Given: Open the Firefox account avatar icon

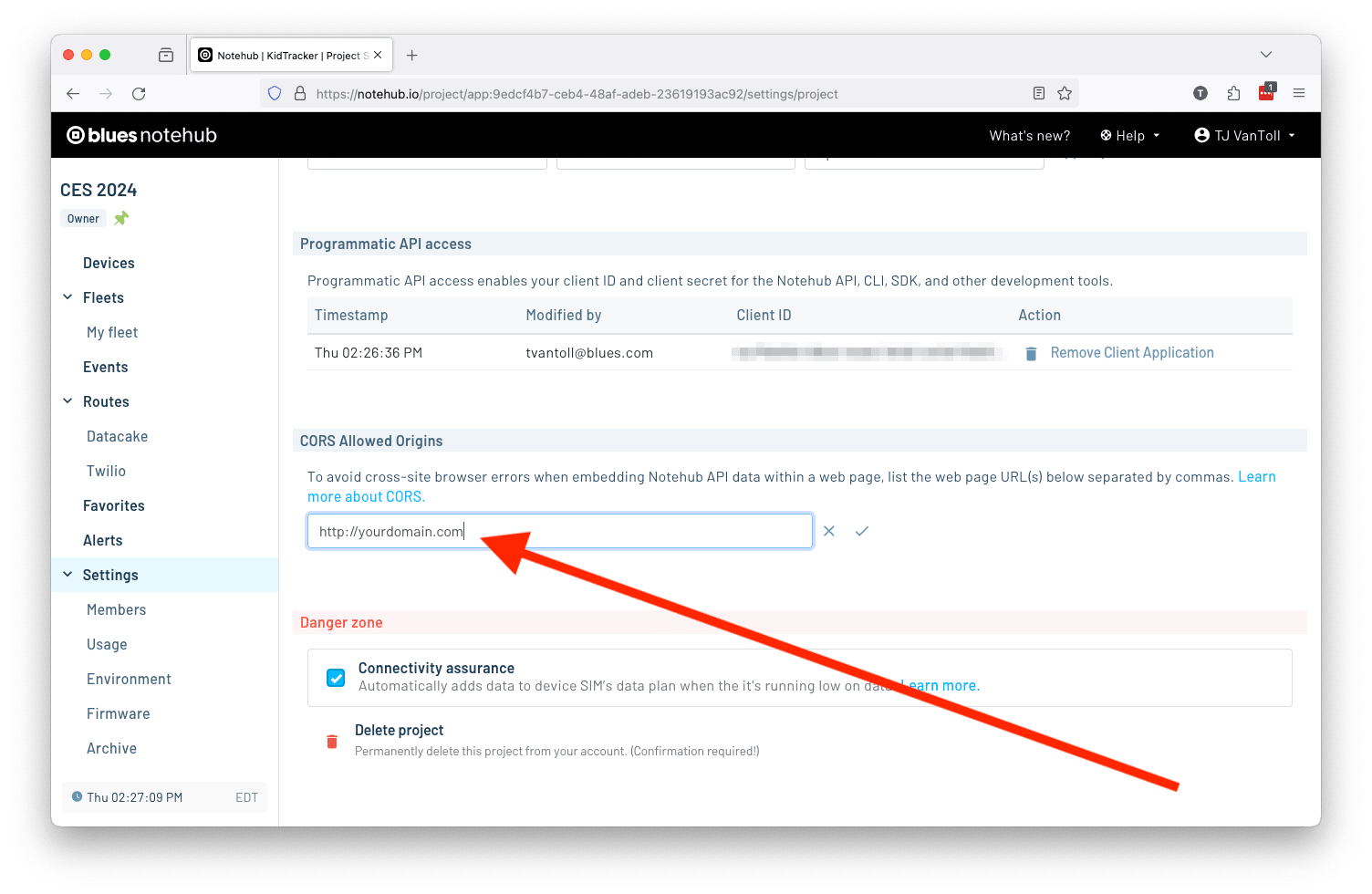Looking at the screenshot, I should tap(1200, 93).
